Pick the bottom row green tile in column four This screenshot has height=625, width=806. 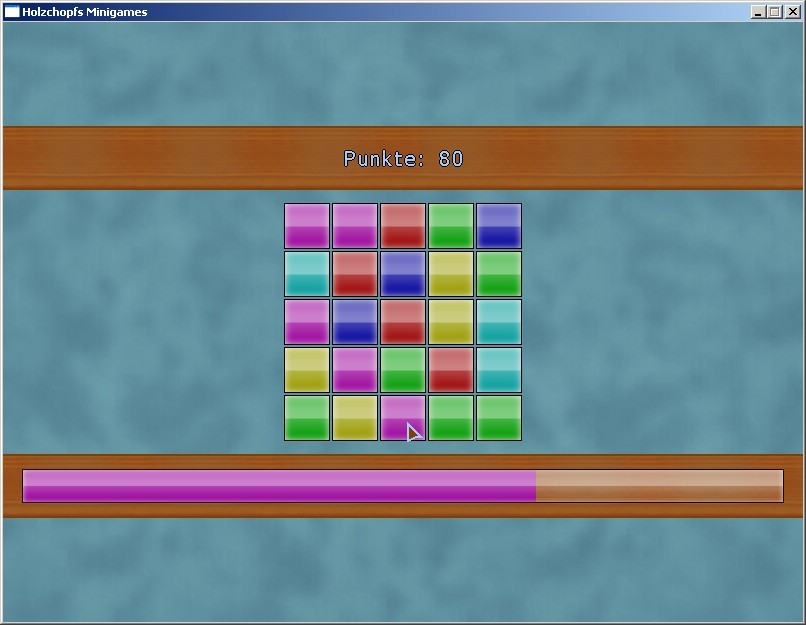451,418
